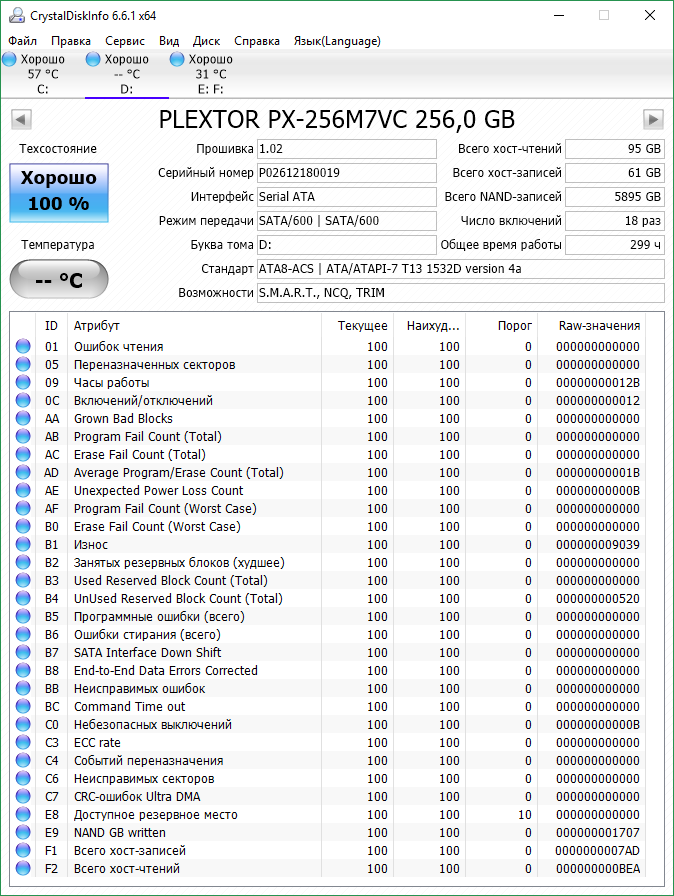
Task: Click the Хорошо 100 % health status button
Action: [59, 193]
